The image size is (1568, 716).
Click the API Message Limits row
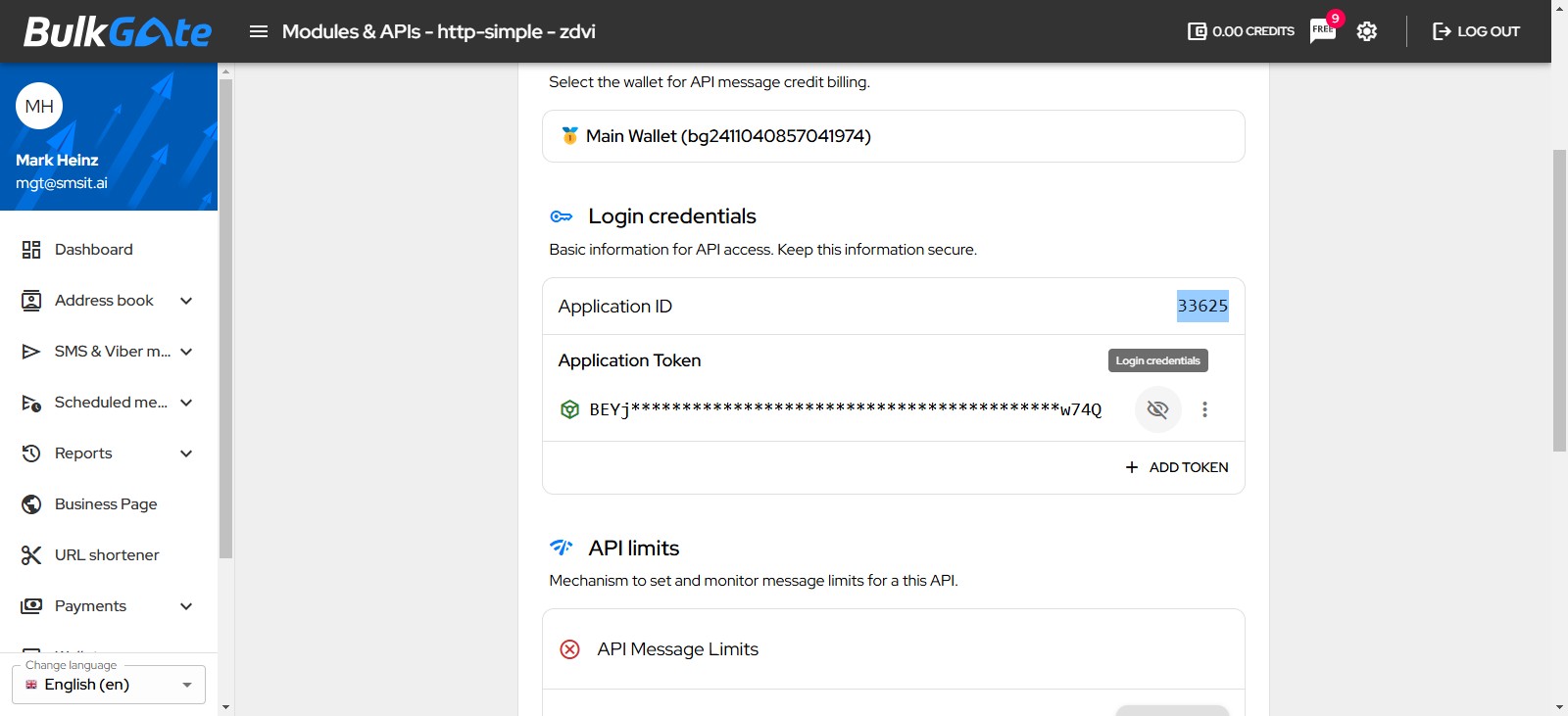click(894, 649)
